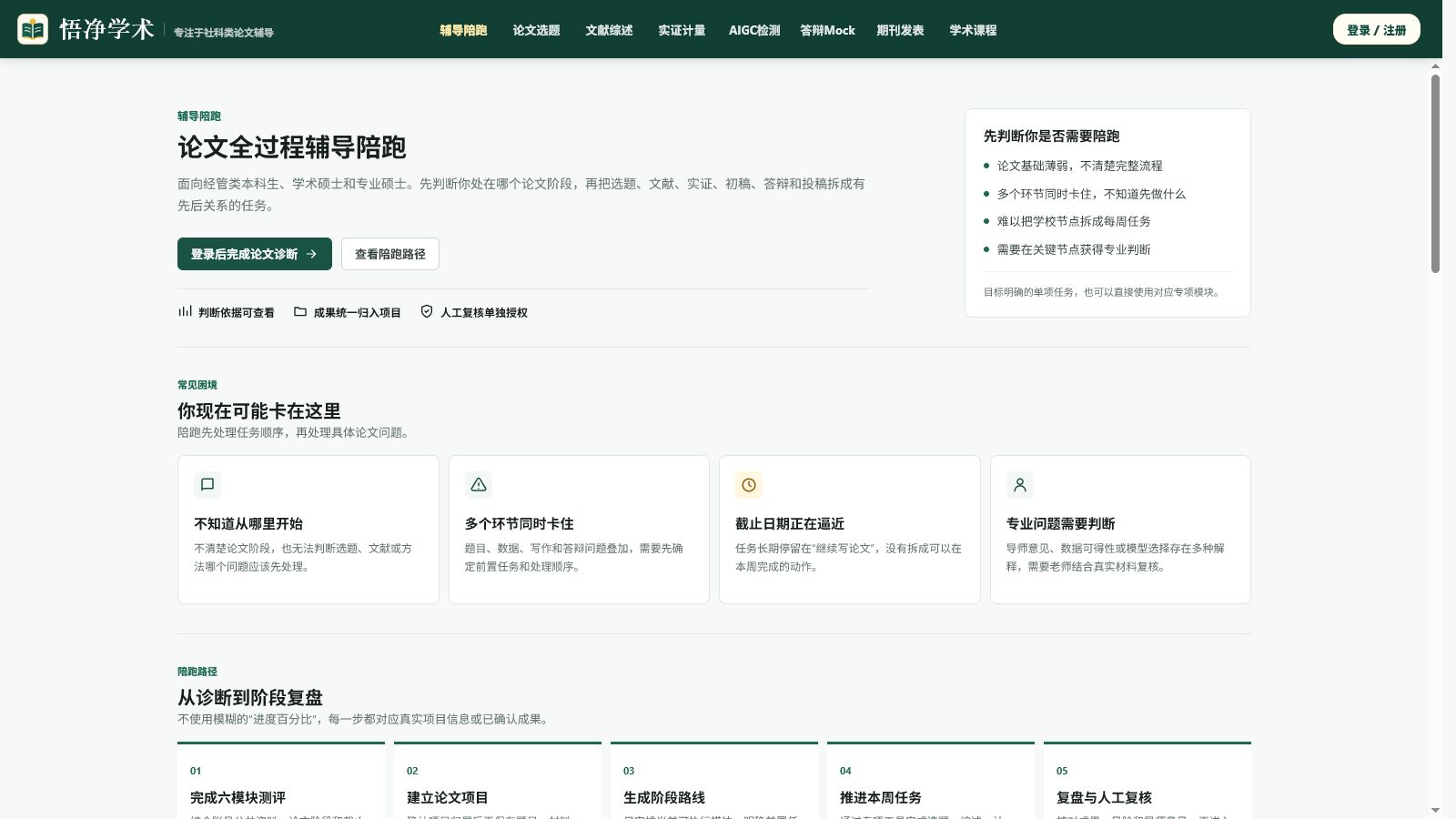Click the shield icon beside 人工复核单独授权
This screenshot has height=819, width=1456.
point(427,311)
